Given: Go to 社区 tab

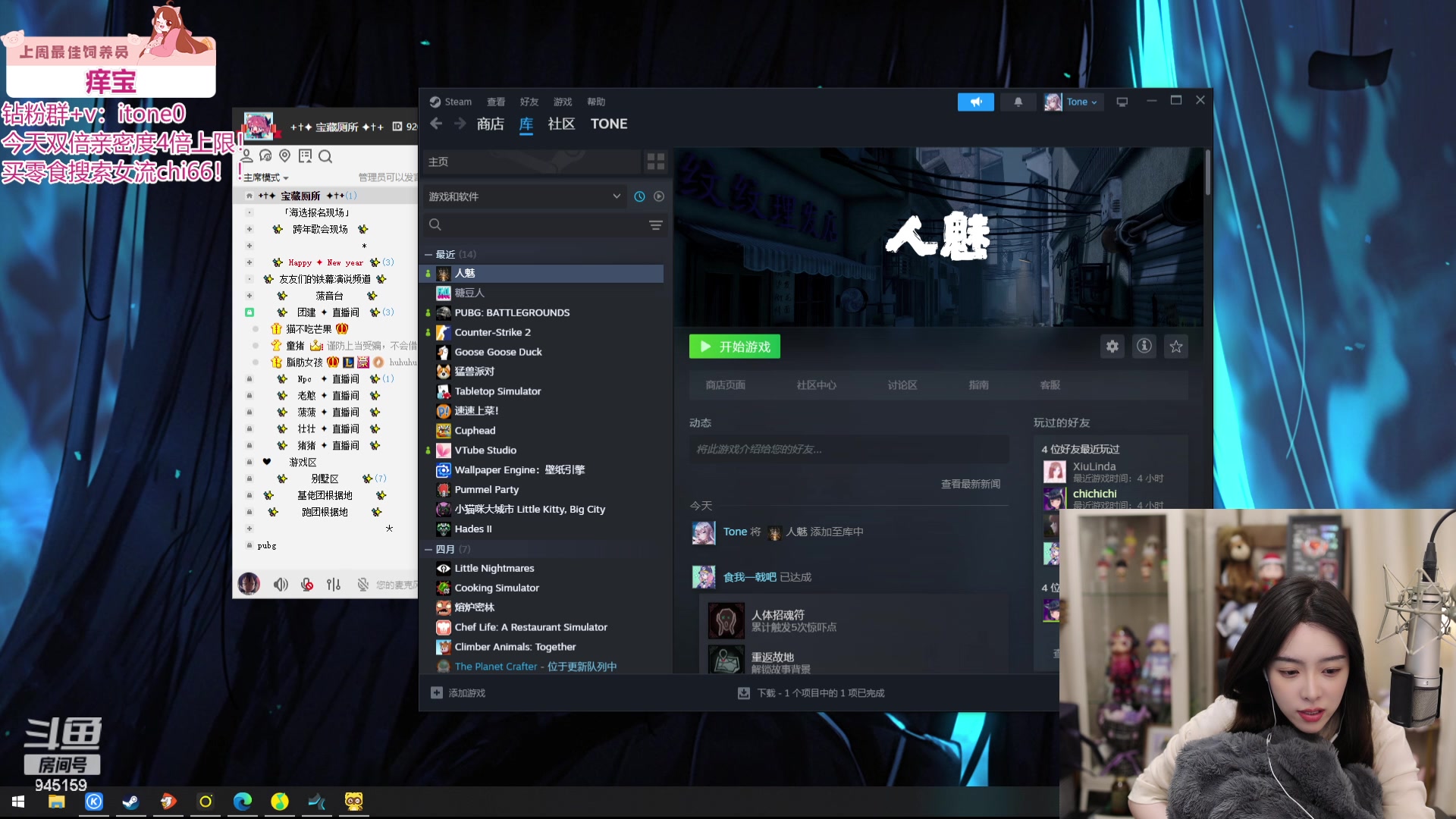Looking at the screenshot, I should (x=561, y=124).
